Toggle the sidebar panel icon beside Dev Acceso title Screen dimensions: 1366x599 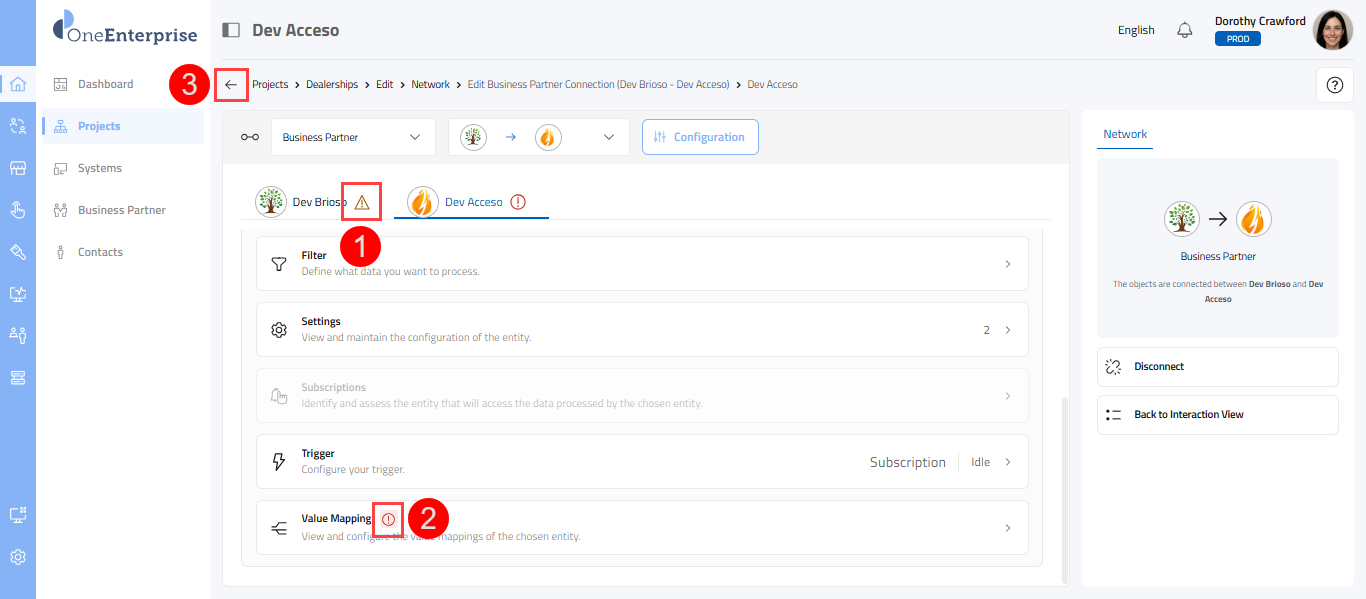coord(231,30)
